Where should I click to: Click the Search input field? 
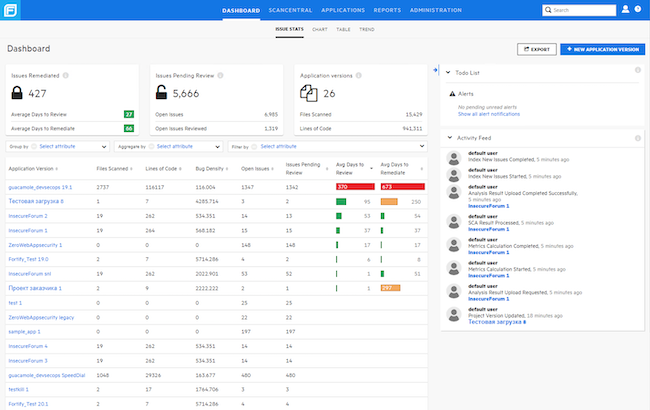click(582, 10)
